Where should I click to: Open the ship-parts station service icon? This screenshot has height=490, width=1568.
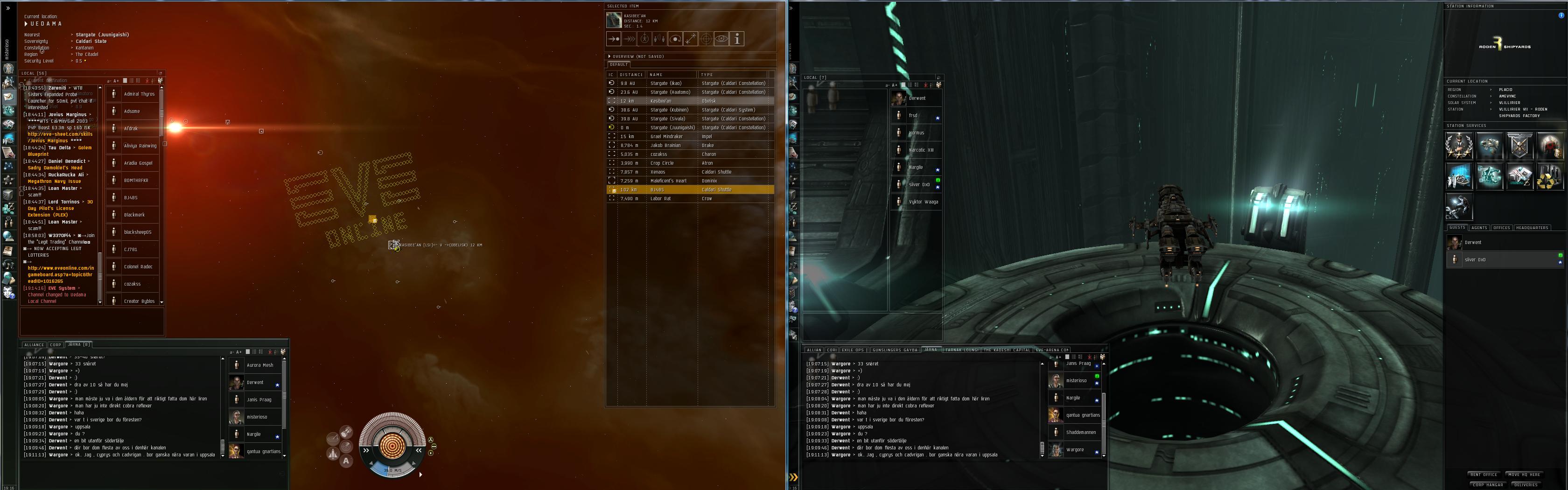(1490, 146)
